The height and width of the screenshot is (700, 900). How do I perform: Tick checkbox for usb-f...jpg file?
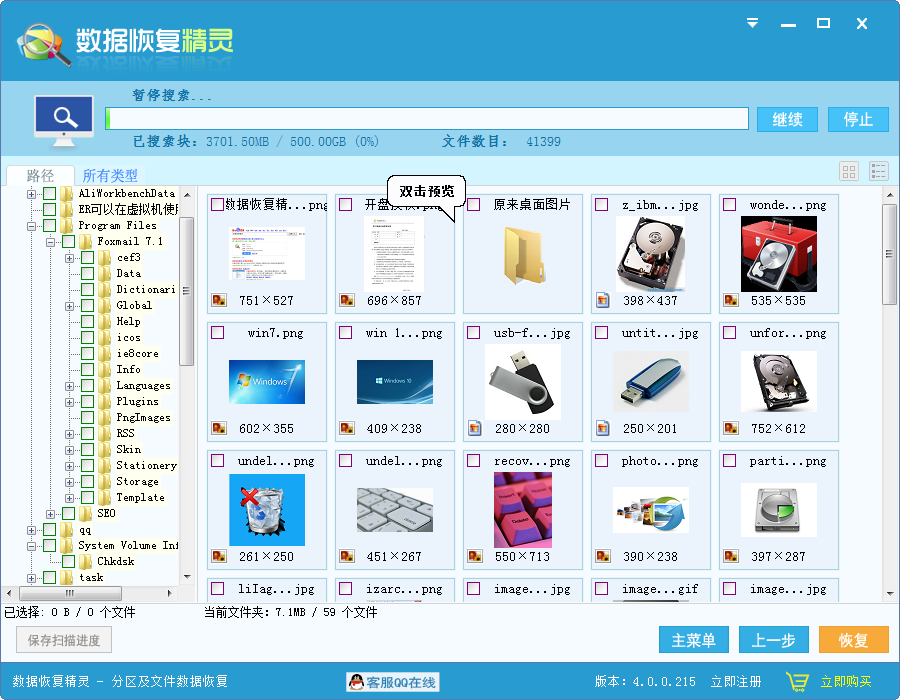click(474, 333)
